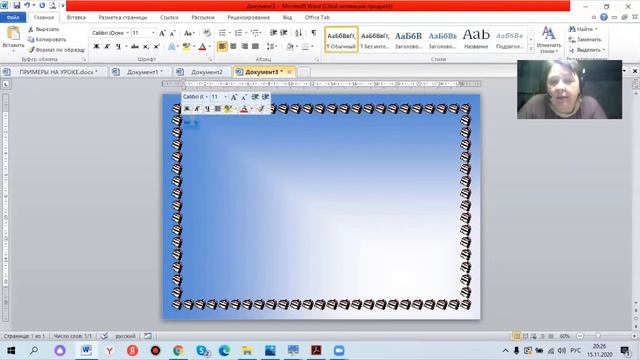
Task: Click the Cut (Вырезать) button
Action: click(44, 29)
